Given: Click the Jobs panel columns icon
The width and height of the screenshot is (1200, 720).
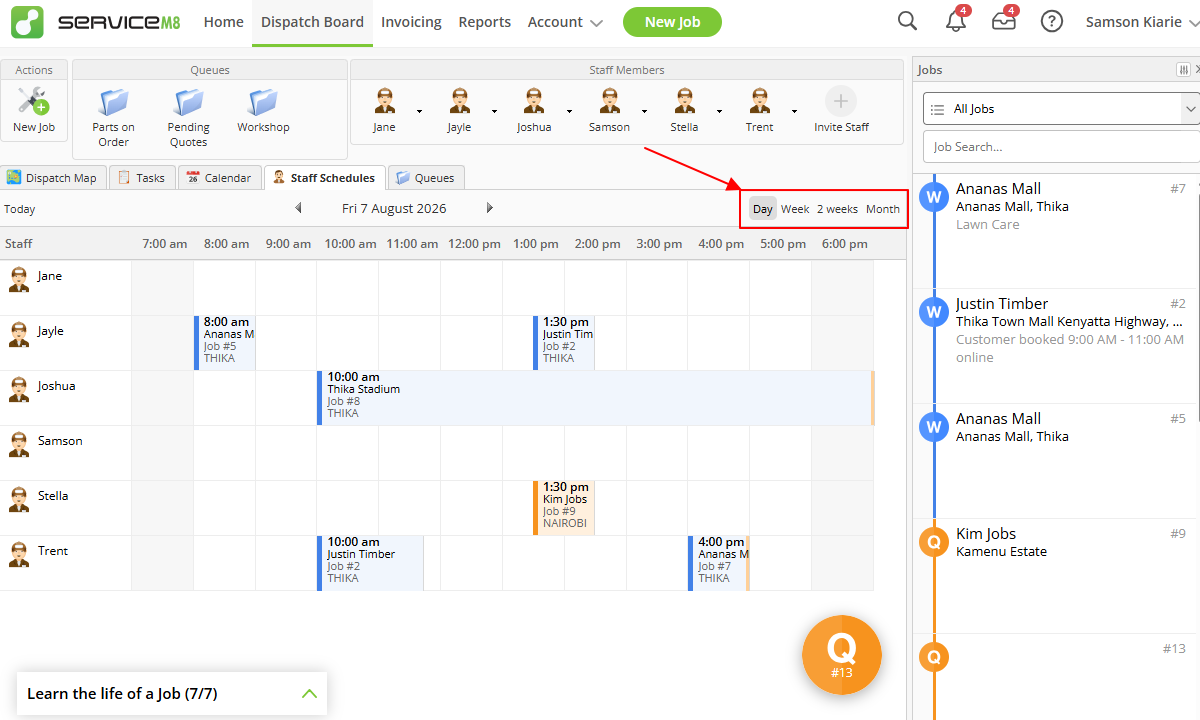Looking at the screenshot, I should tap(1183, 70).
